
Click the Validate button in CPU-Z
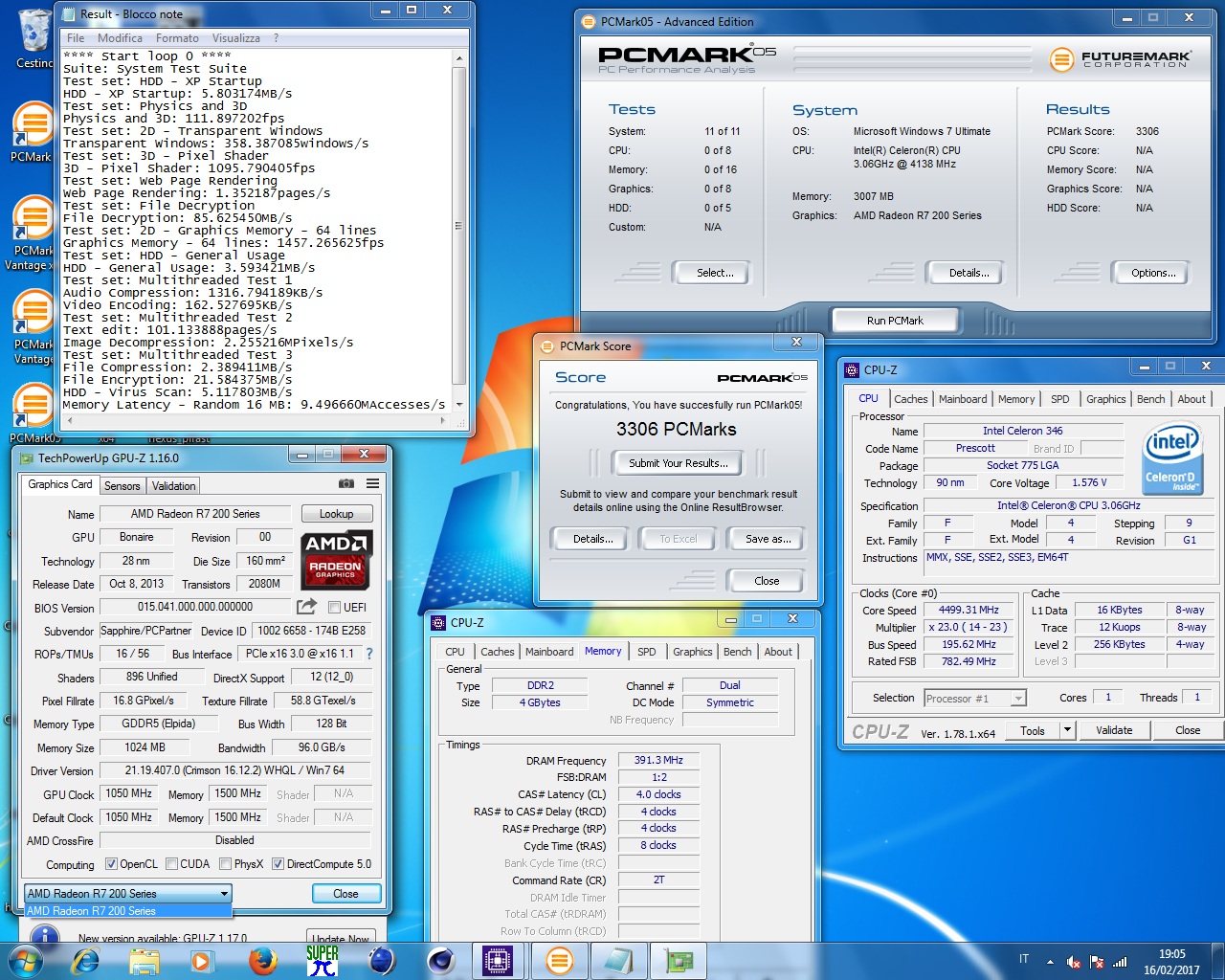coord(1114,730)
